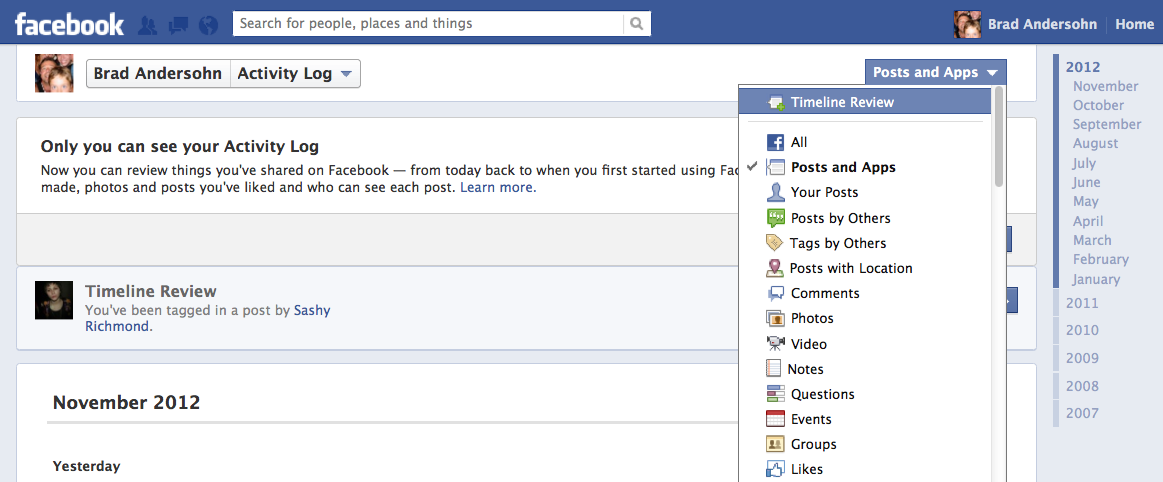Open the messages icon
The width and height of the screenshot is (1163, 482).
(178, 24)
